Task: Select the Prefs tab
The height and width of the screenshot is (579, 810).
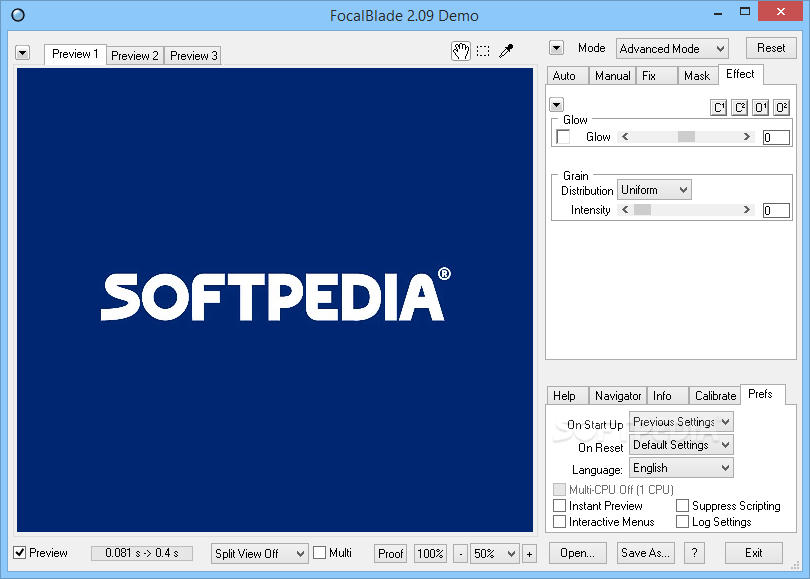Action: pyautogui.click(x=762, y=394)
